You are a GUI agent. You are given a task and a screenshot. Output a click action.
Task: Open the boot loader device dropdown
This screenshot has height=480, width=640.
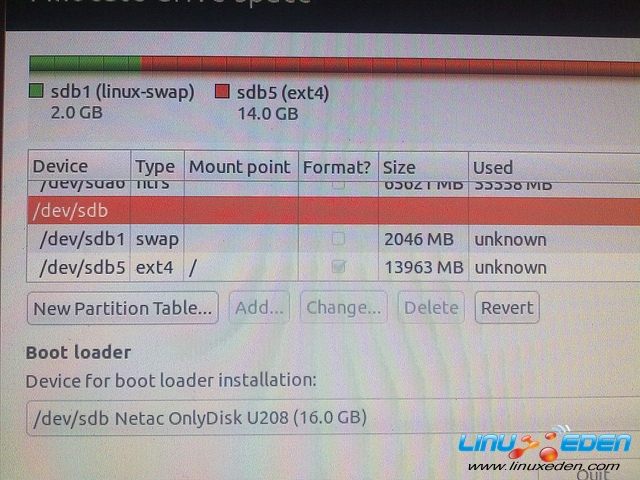click(x=333, y=418)
